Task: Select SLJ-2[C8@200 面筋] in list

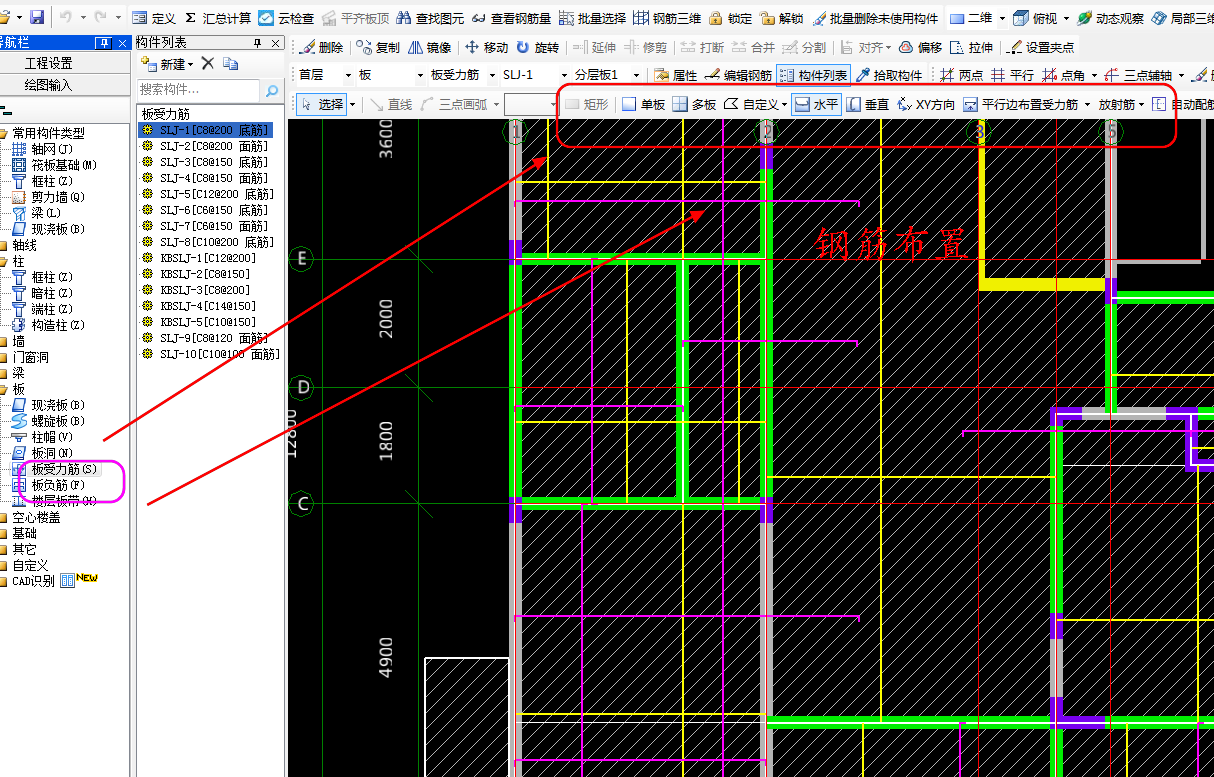Action: pos(213,146)
